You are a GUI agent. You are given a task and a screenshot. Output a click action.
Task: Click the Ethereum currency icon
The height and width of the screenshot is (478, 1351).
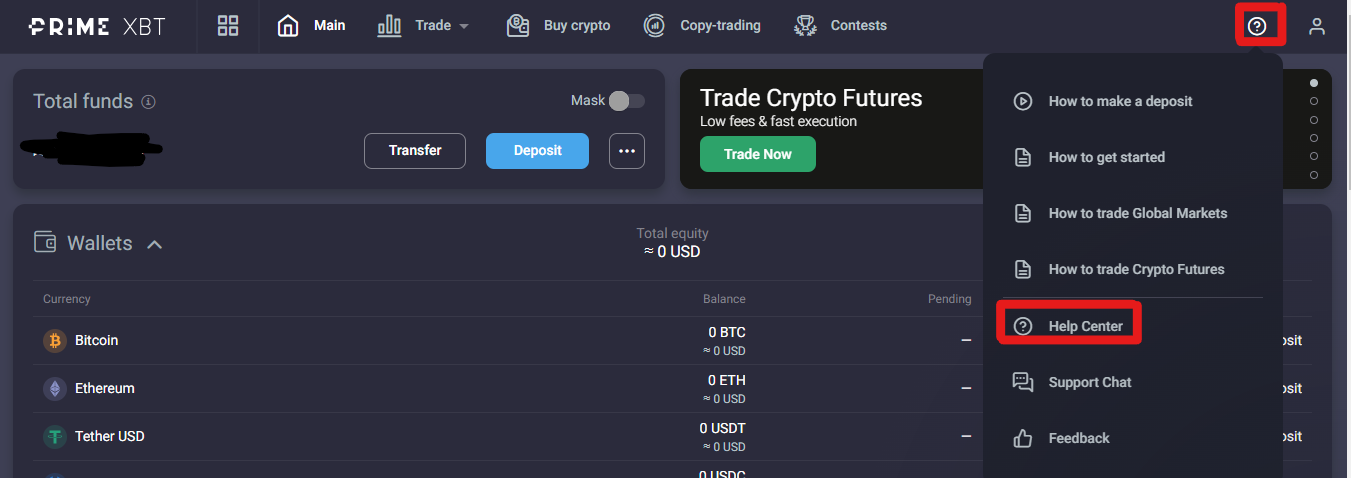(x=54, y=388)
